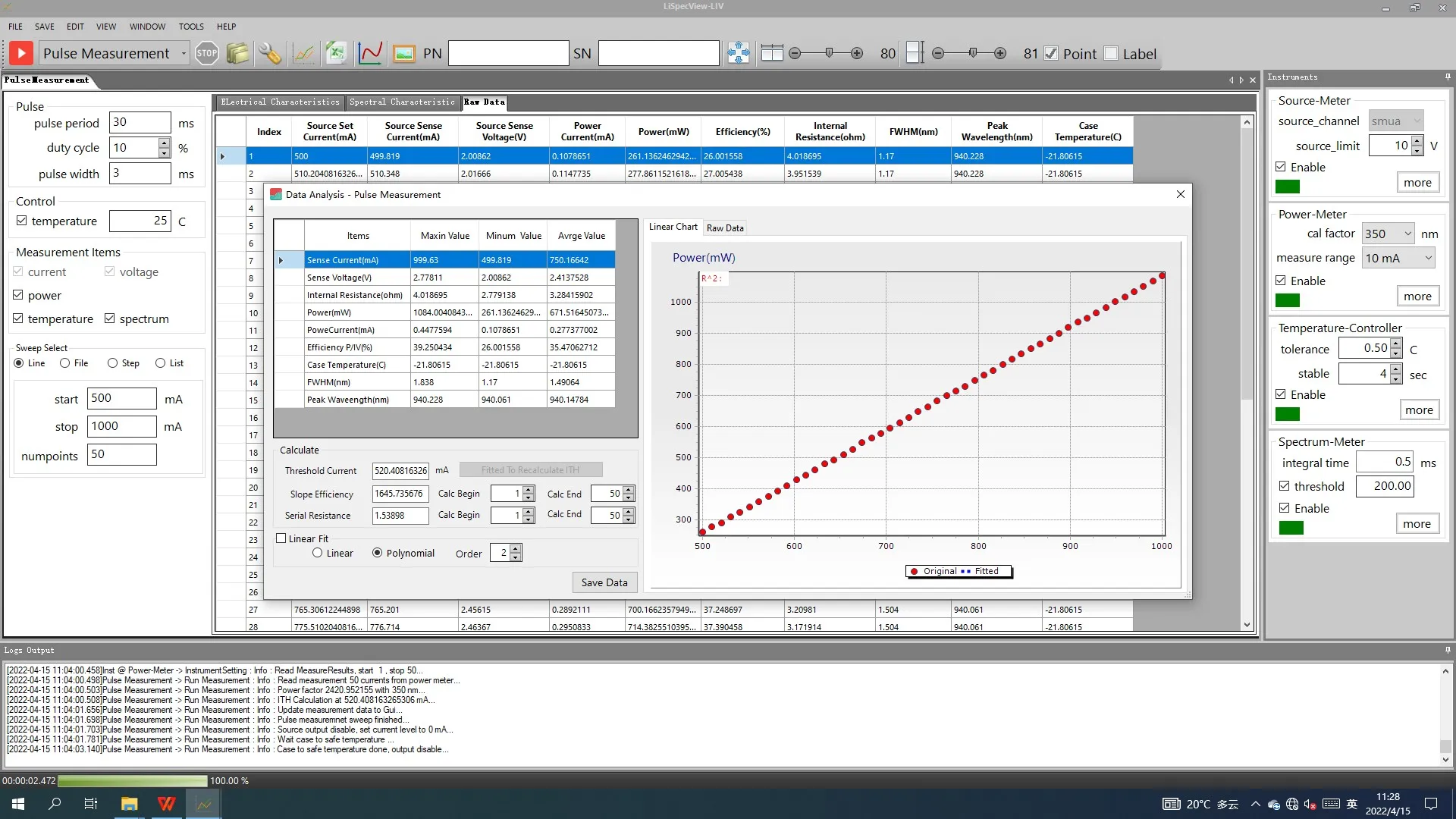Expand the Pulse Measurement mode dropdown

184,53
